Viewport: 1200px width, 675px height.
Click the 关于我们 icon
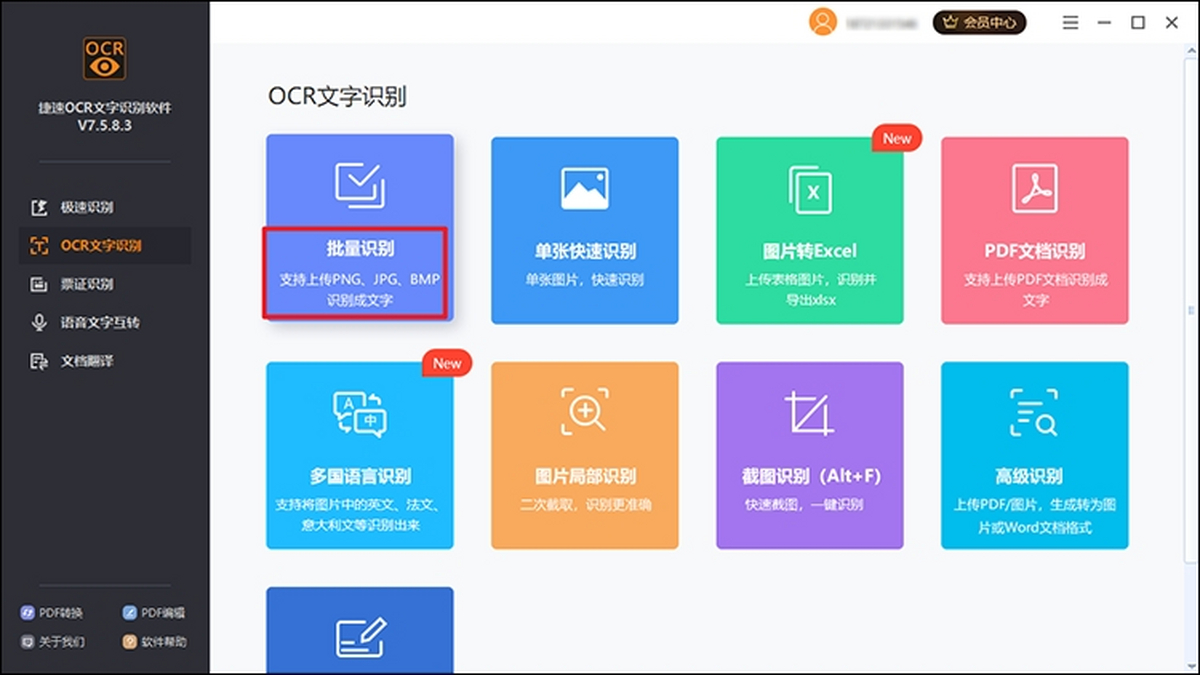(x=28, y=642)
